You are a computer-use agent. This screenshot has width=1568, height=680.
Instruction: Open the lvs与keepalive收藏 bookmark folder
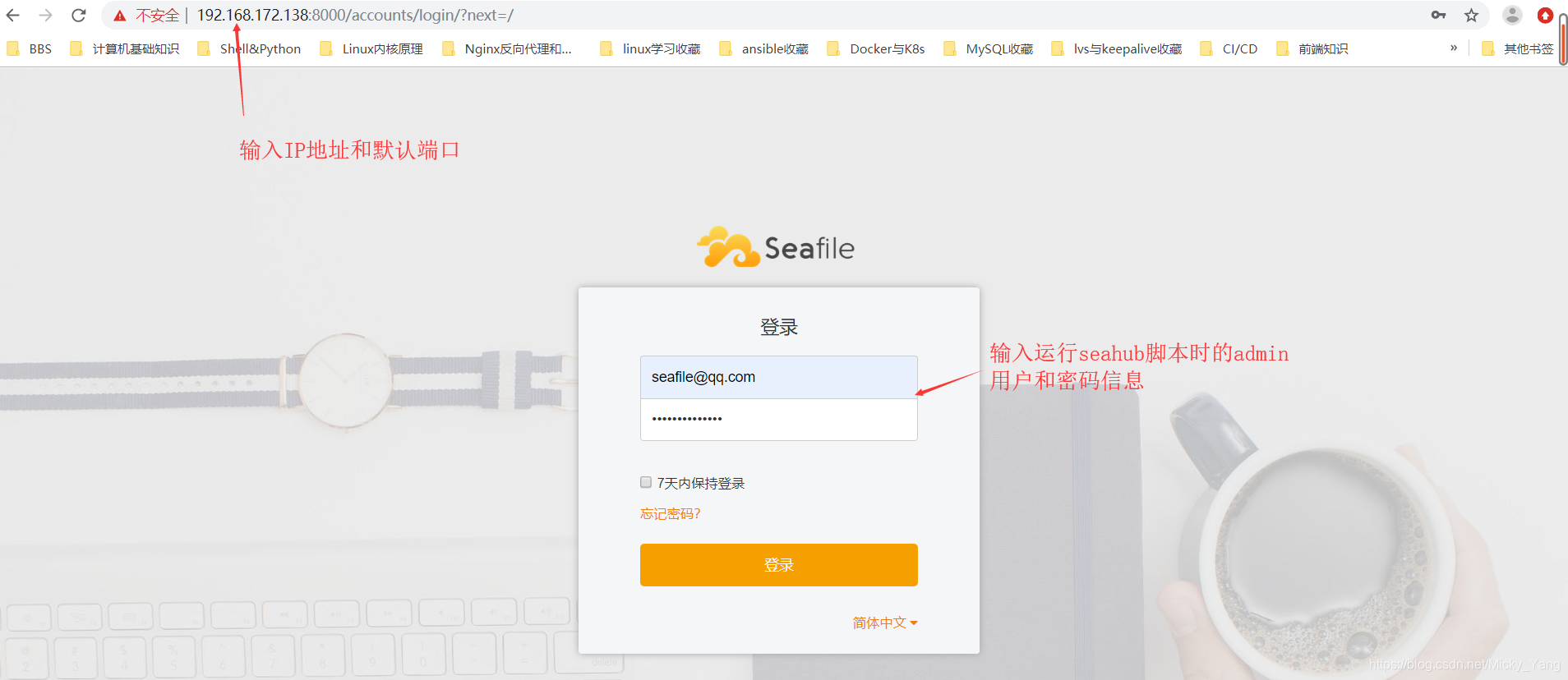point(1117,49)
